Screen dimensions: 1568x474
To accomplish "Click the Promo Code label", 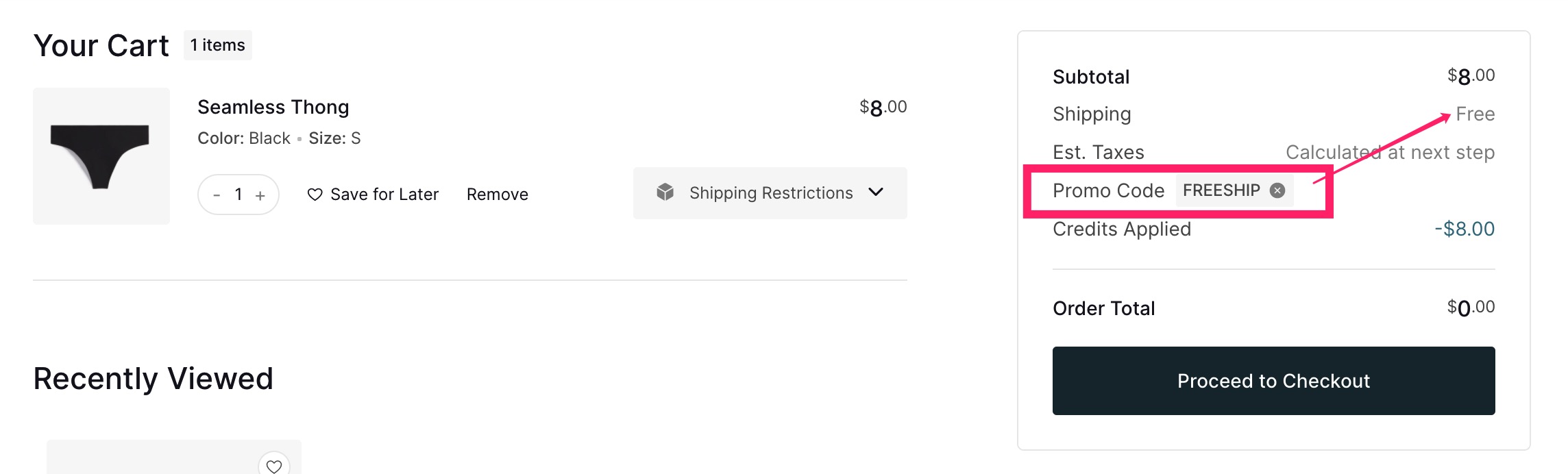I will coord(1108,190).
